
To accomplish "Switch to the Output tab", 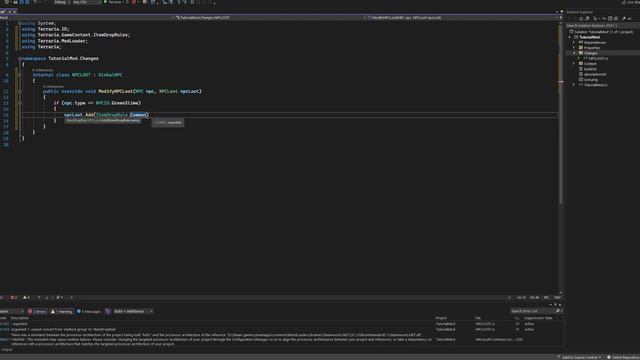I will tap(7, 350).
